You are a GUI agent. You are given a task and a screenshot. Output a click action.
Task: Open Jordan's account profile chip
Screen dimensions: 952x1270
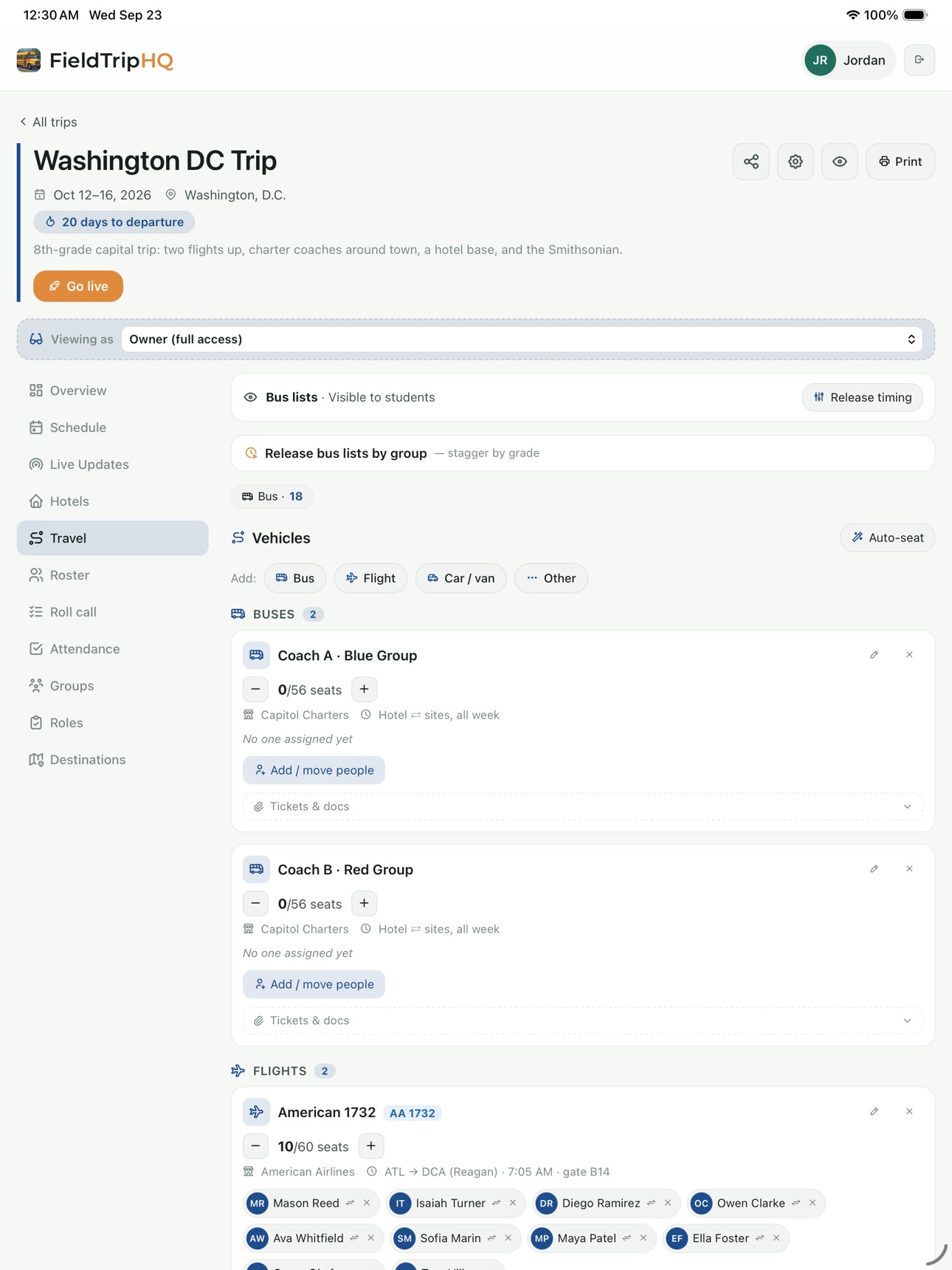[849, 61]
